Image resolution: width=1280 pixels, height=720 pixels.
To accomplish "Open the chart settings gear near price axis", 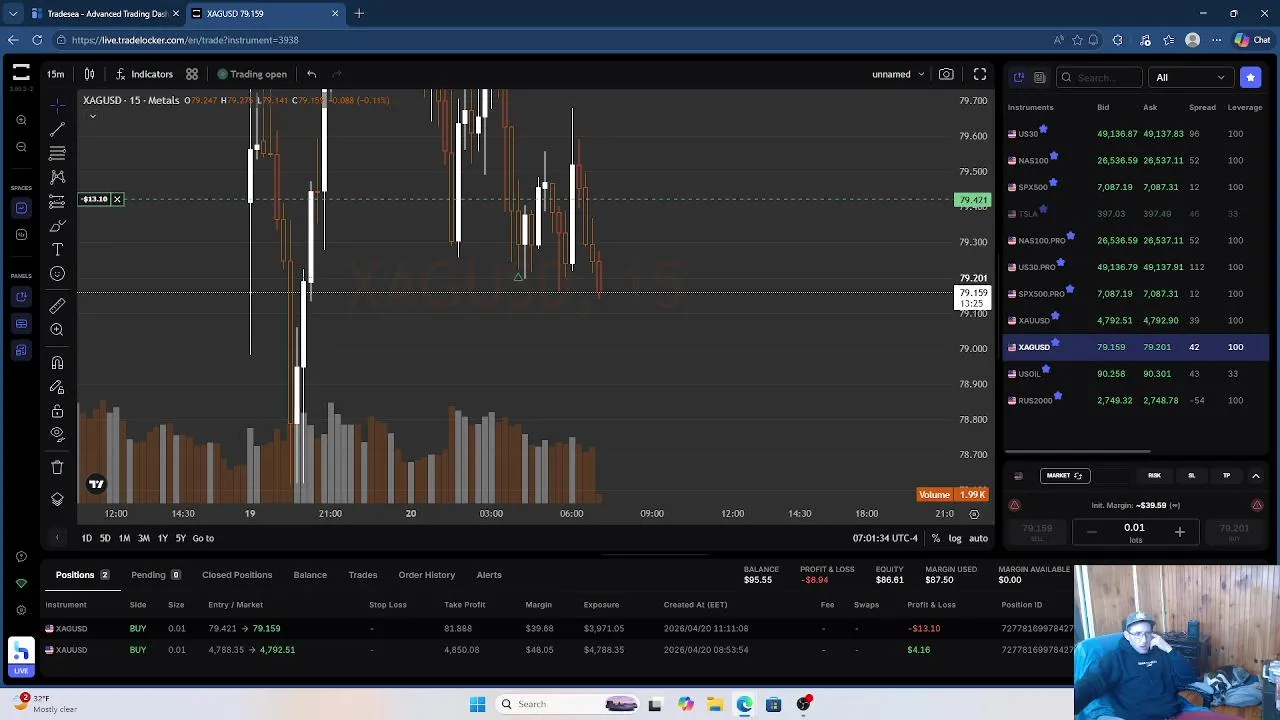I will tap(974, 513).
